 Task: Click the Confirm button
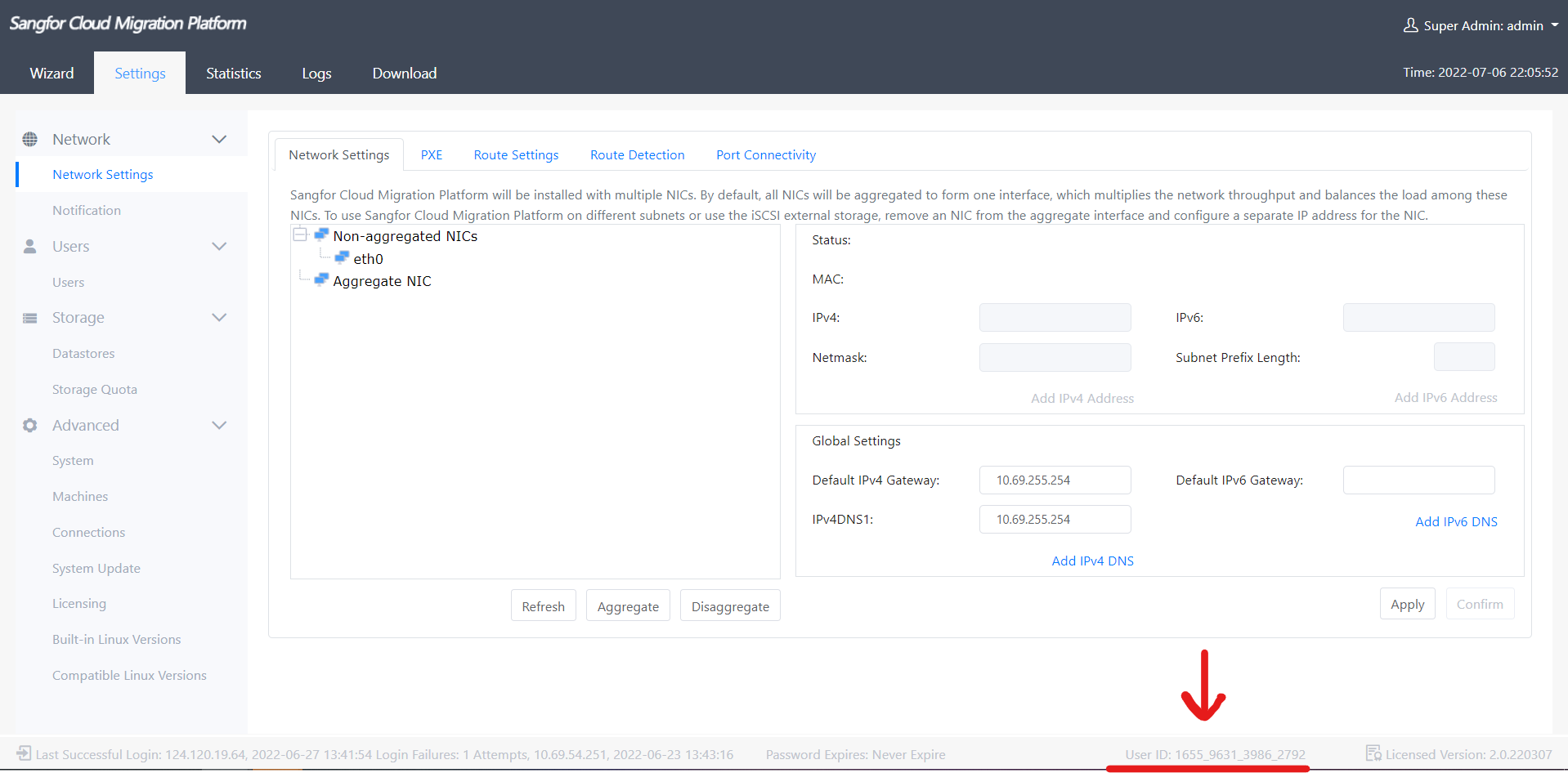[x=1480, y=604]
